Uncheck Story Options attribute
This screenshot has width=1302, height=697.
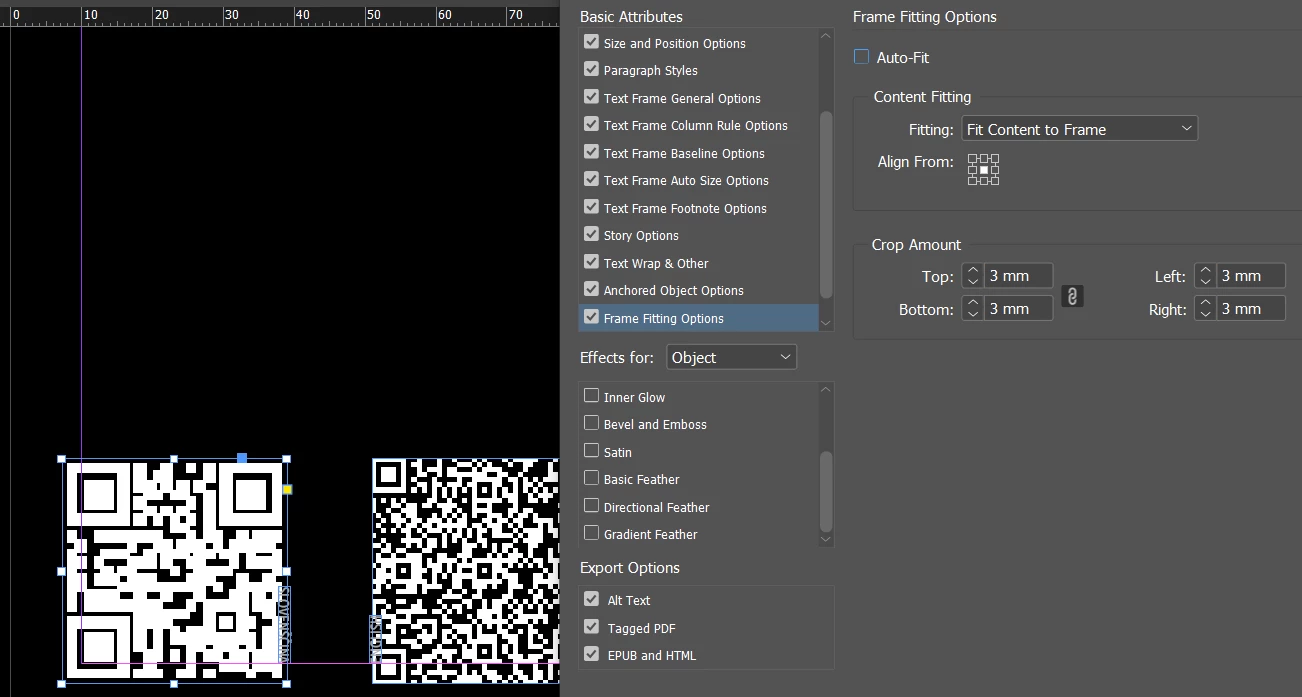point(592,235)
